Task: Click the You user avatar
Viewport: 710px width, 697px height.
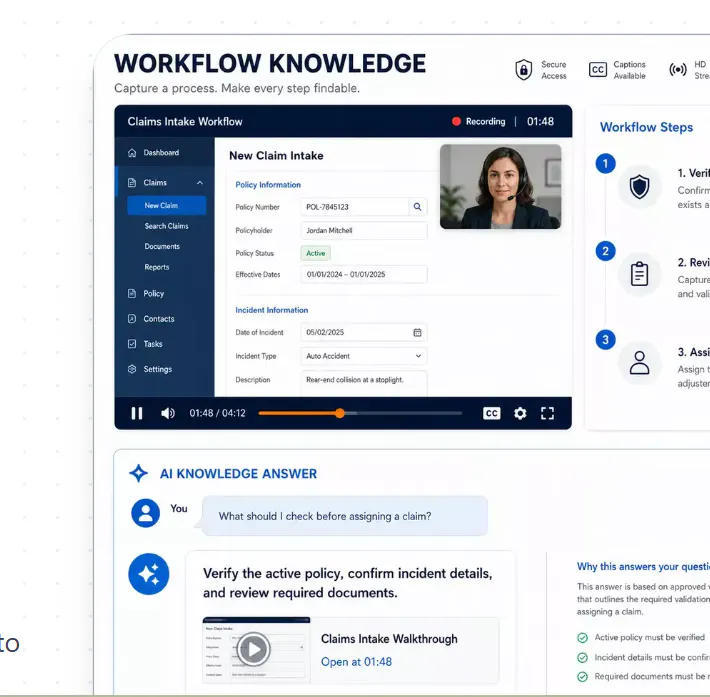Action: [x=145, y=513]
